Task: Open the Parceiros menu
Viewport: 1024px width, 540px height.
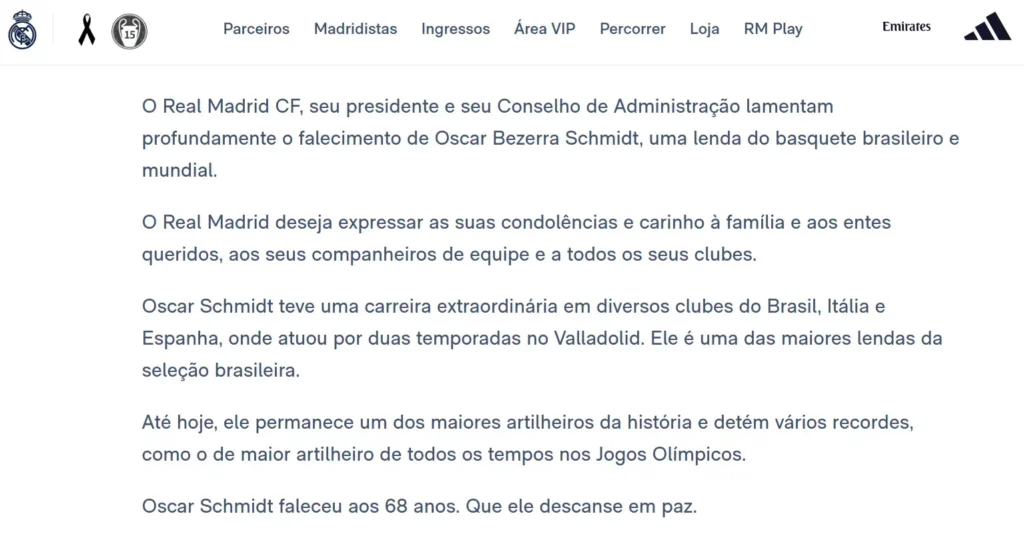Action: click(256, 29)
